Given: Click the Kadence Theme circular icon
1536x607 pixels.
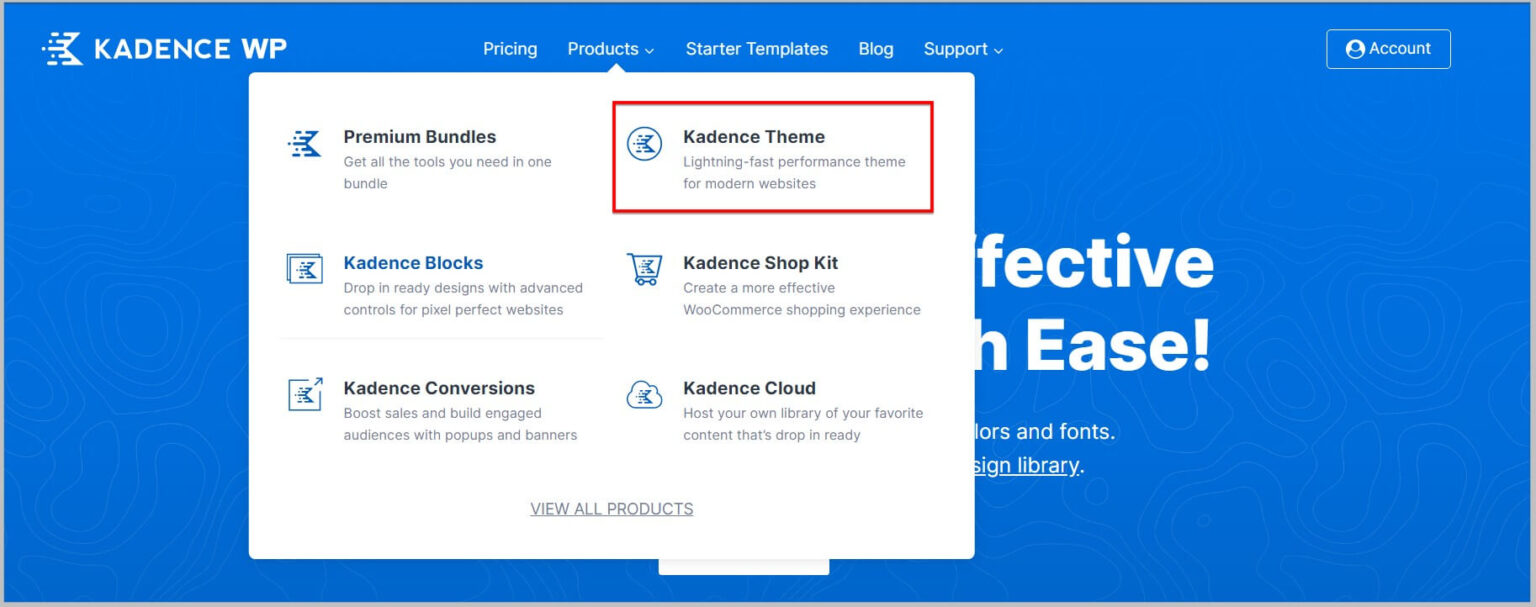Looking at the screenshot, I should pos(643,145).
